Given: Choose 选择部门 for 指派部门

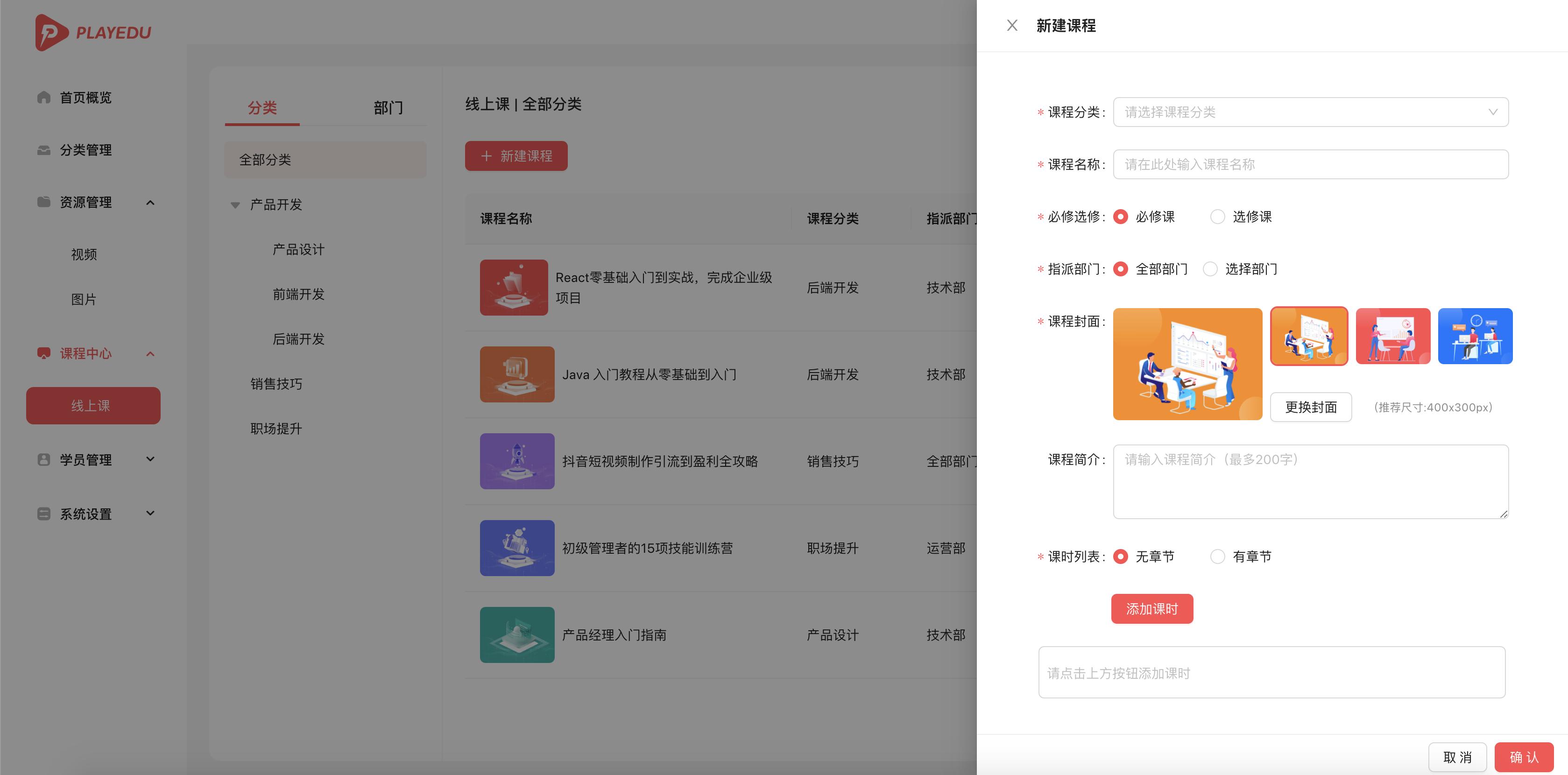Looking at the screenshot, I should [x=1210, y=268].
